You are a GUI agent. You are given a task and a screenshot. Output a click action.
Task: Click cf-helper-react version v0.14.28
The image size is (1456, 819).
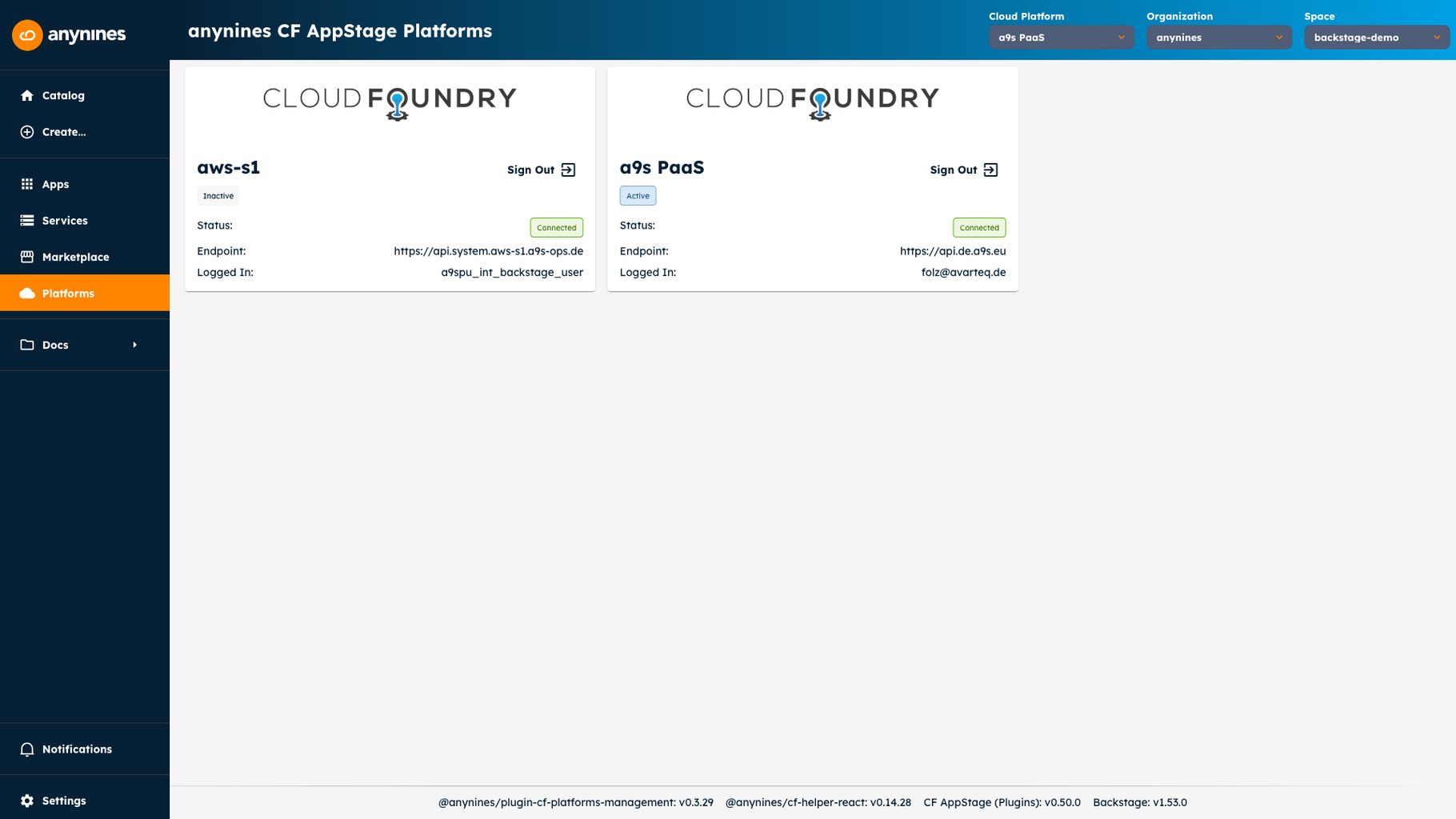[x=818, y=802]
